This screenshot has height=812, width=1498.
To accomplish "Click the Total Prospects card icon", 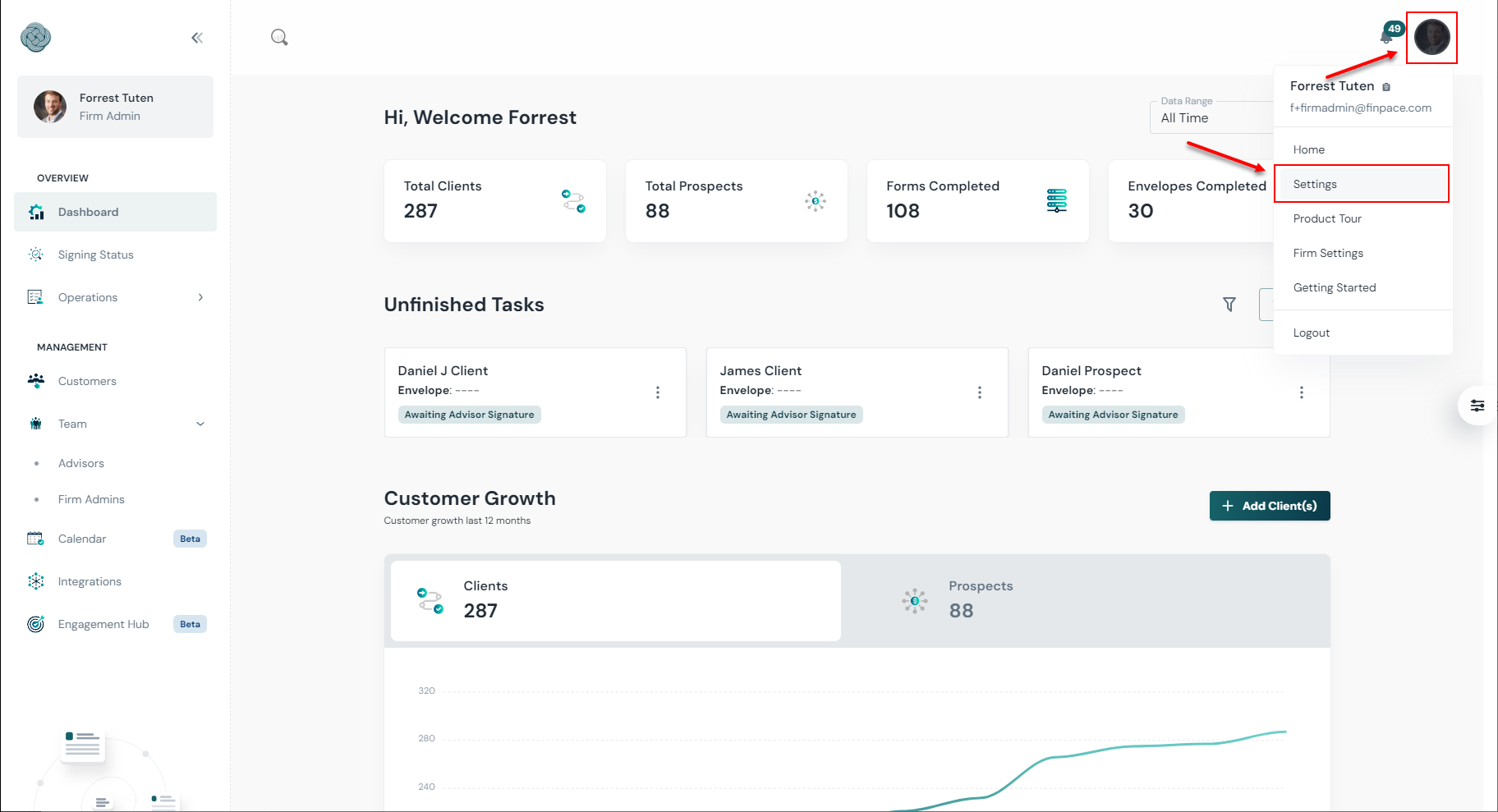I will 816,201.
